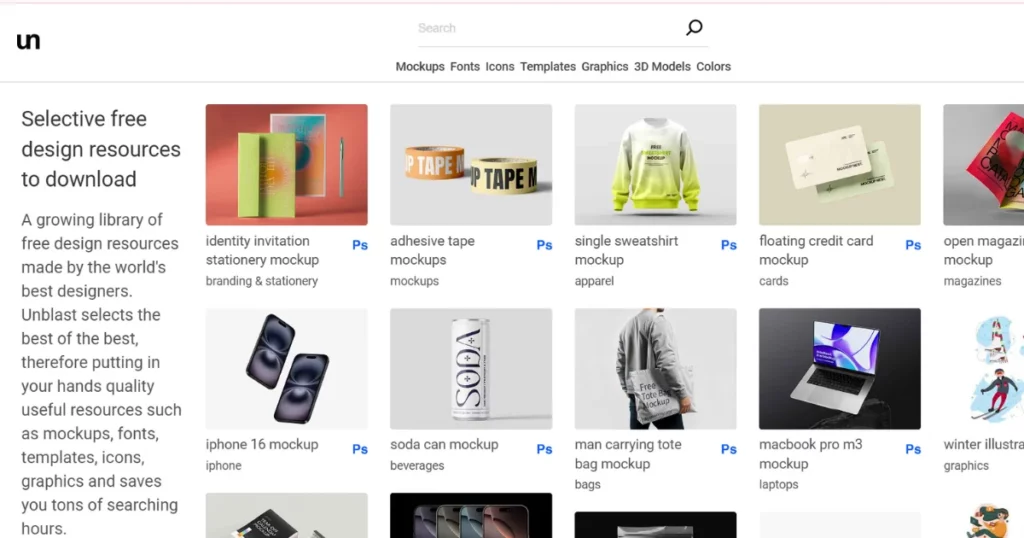This screenshot has height=538, width=1024.
Task: Click Ps icon beside man carrying tote bag
Action: click(x=729, y=449)
